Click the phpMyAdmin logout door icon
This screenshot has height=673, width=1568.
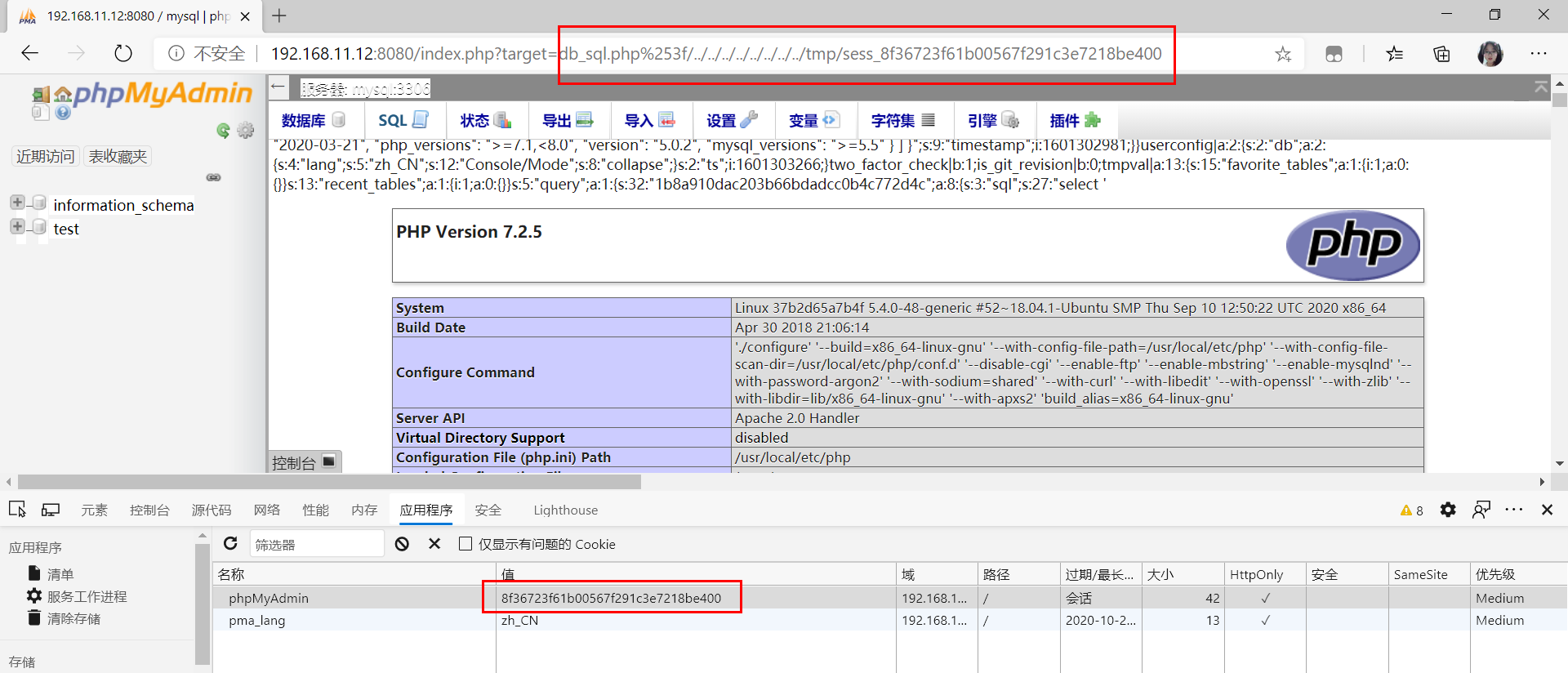point(41,95)
